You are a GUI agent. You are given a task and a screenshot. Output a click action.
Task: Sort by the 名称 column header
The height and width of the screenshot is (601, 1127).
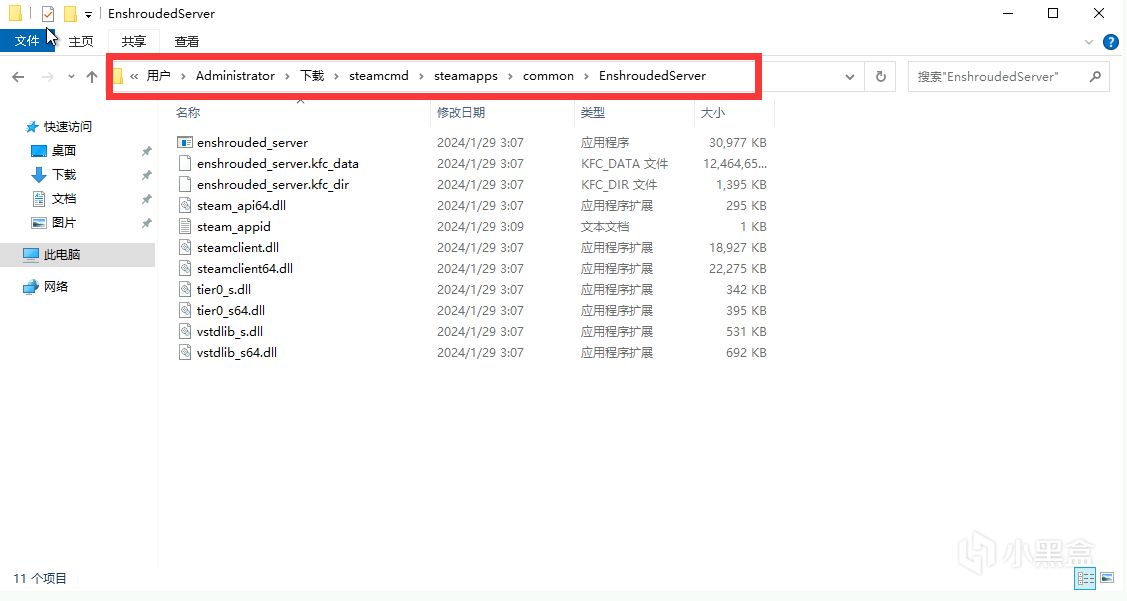click(x=188, y=112)
